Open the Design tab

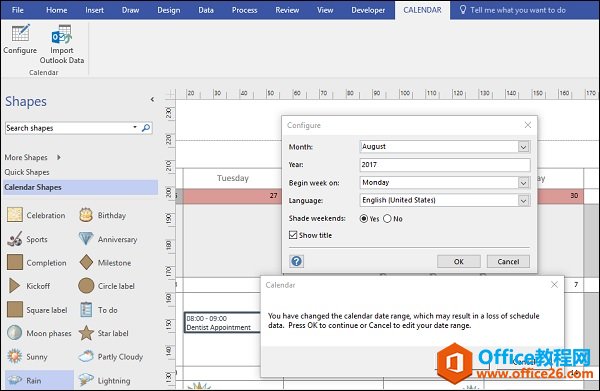click(169, 10)
